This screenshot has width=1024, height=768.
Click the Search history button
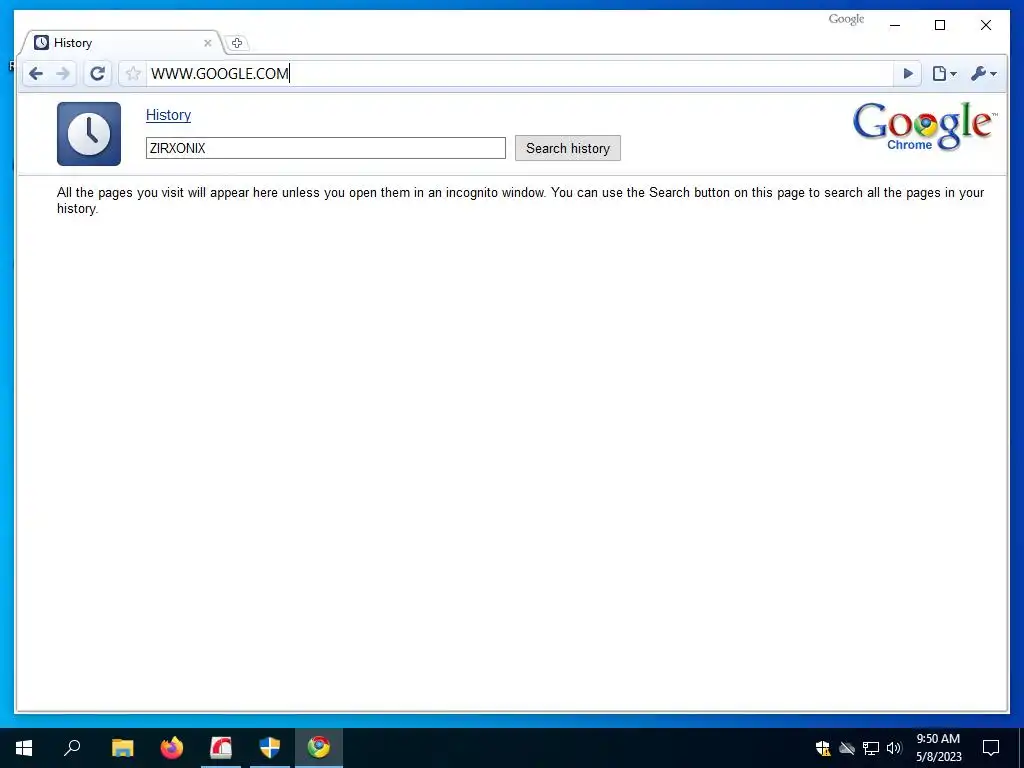click(x=568, y=148)
